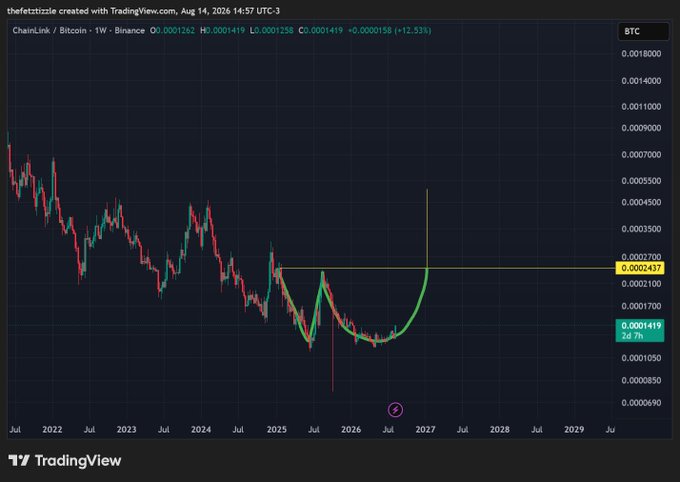Click the thefetztizzle created with TradingView.com header

coord(143,11)
